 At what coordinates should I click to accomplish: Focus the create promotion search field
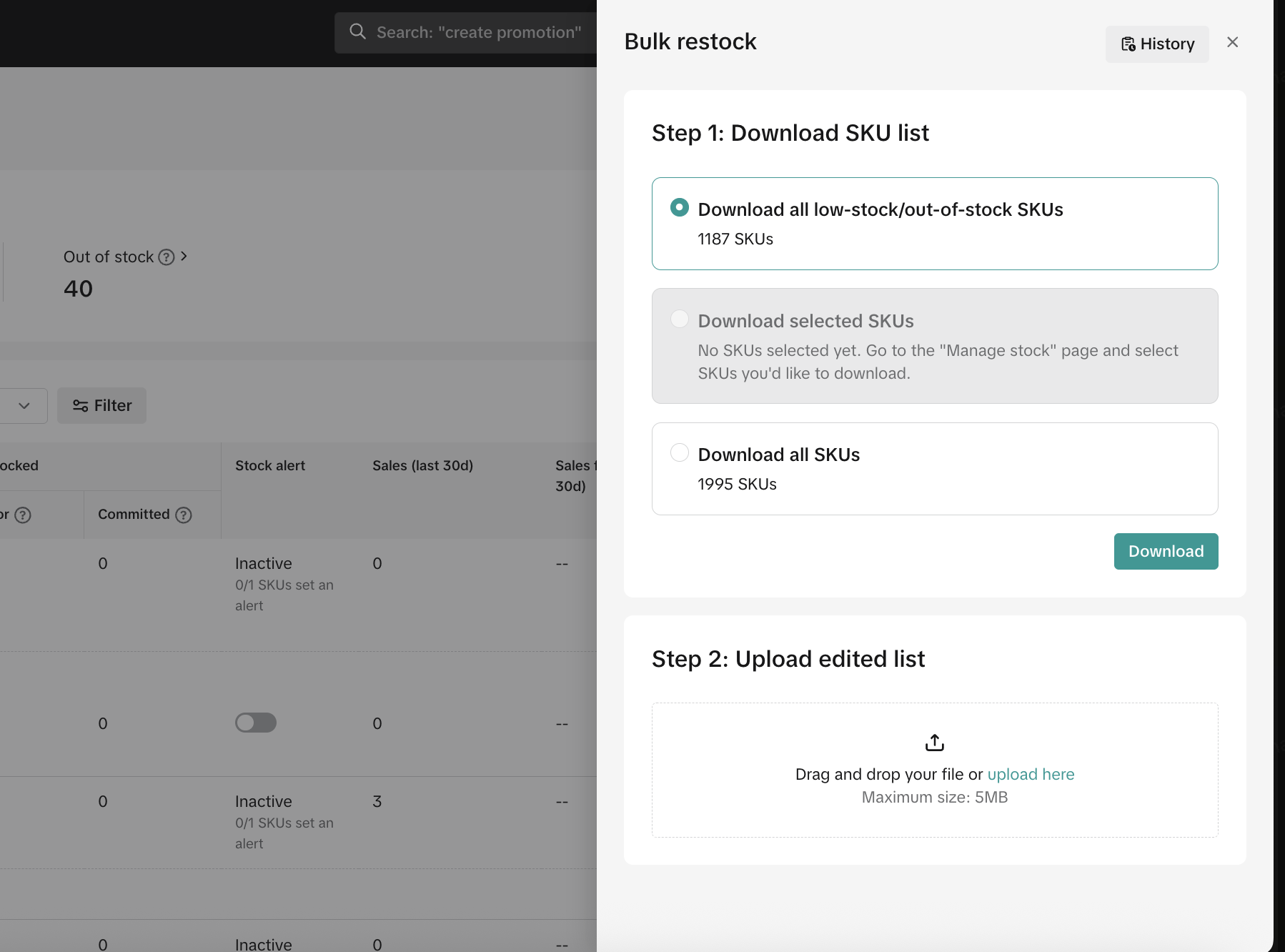[479, 32]
